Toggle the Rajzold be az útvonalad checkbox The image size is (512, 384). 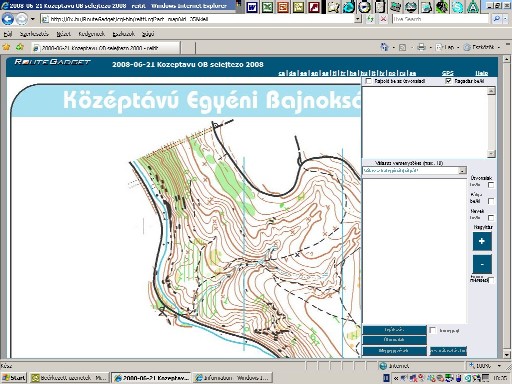point(368,81)
